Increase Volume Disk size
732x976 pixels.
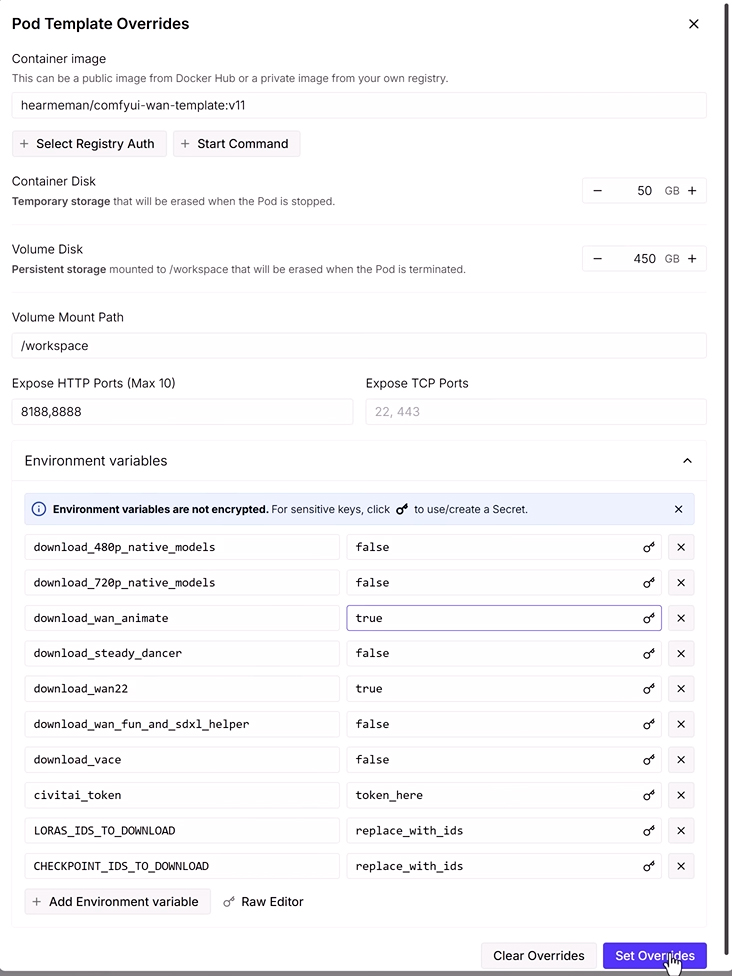692,258
